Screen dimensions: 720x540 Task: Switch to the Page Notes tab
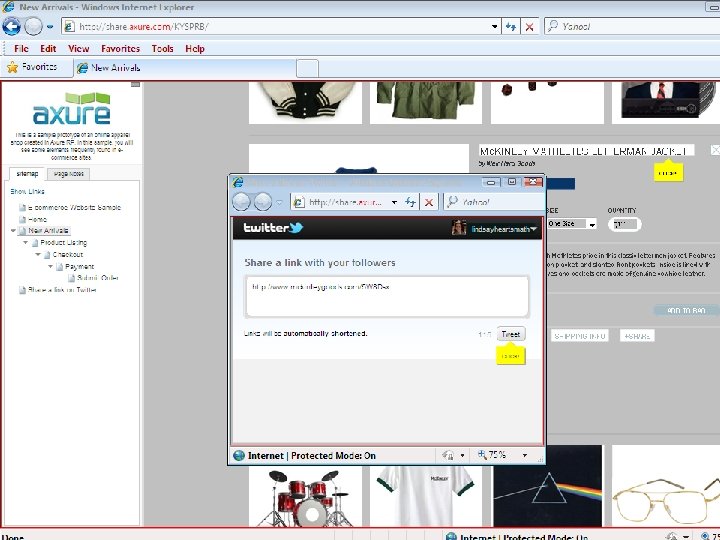click(68, 174)
